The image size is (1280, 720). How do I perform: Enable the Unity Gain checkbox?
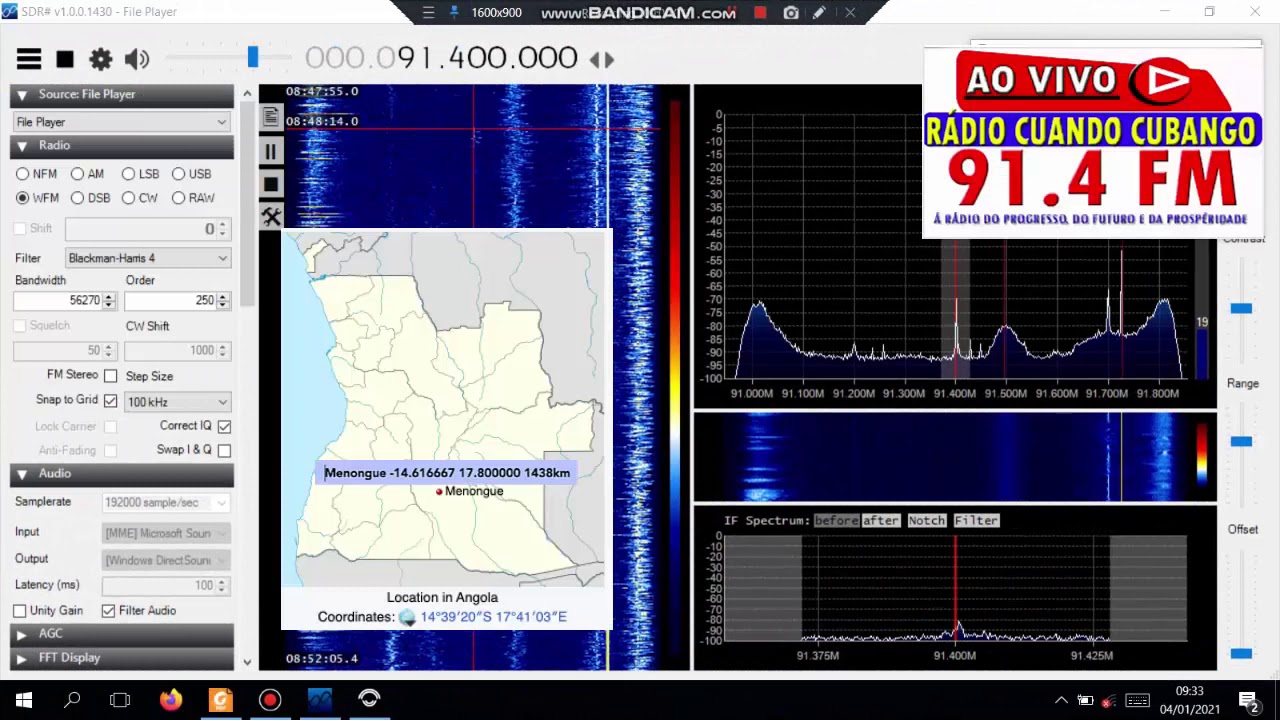[x=20, y=611]
